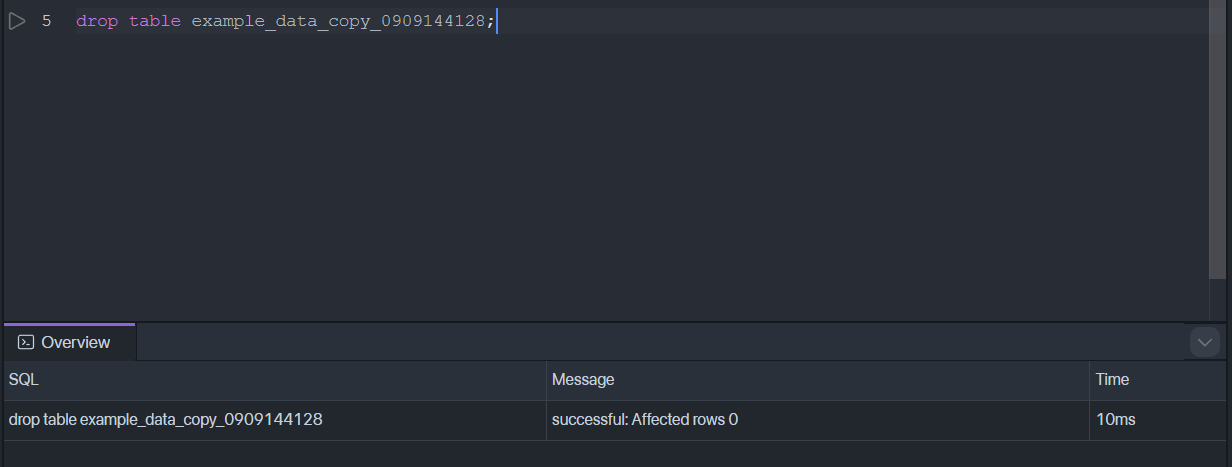Click the 'successful: Affected rows 0' message cell
Viewport: 1232px width, 467px height.
(645, 420)
